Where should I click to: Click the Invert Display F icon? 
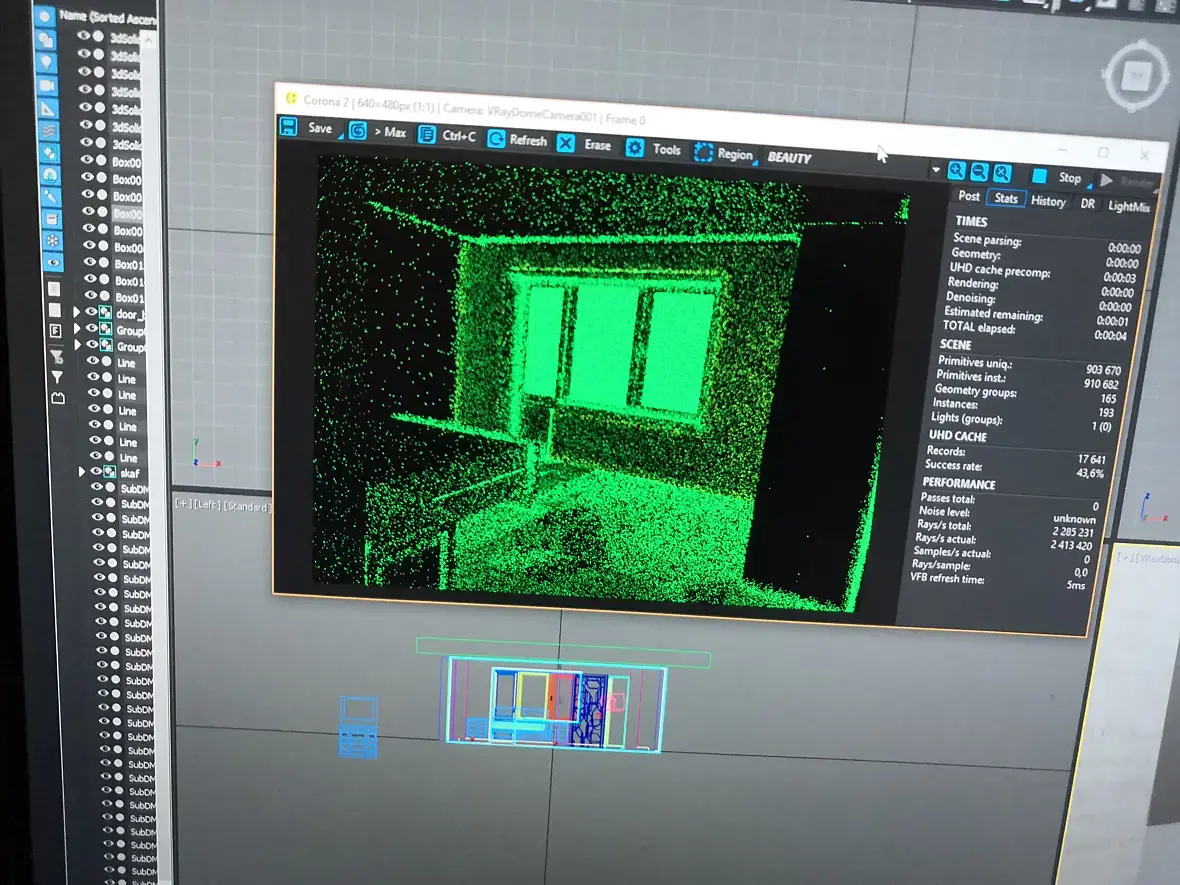pos(55,331)
